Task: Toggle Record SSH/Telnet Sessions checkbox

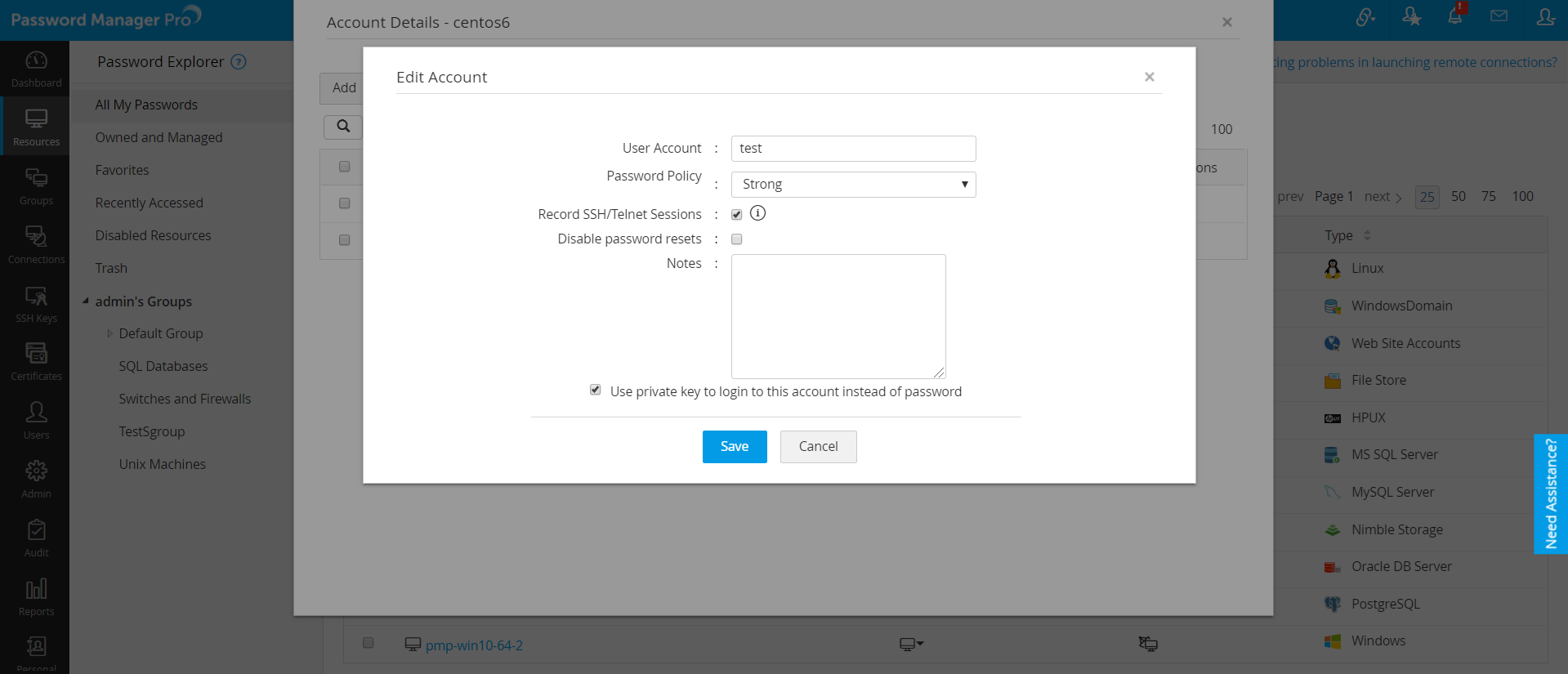Action: 737,215
